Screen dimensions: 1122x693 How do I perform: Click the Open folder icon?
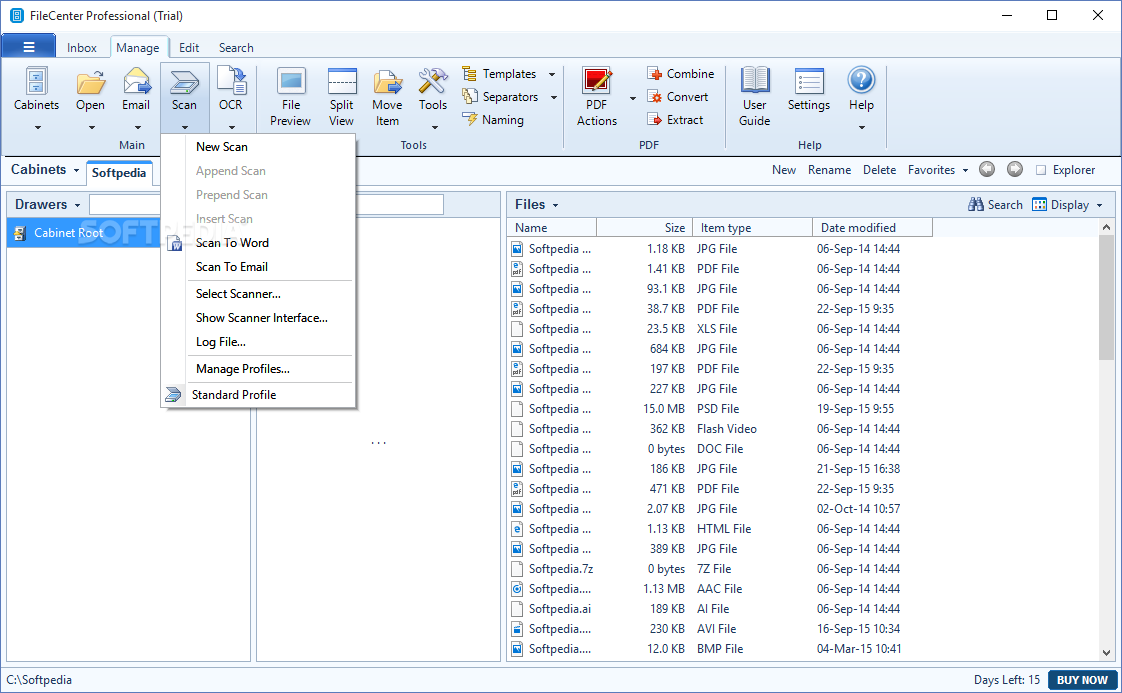coord(90,82)
